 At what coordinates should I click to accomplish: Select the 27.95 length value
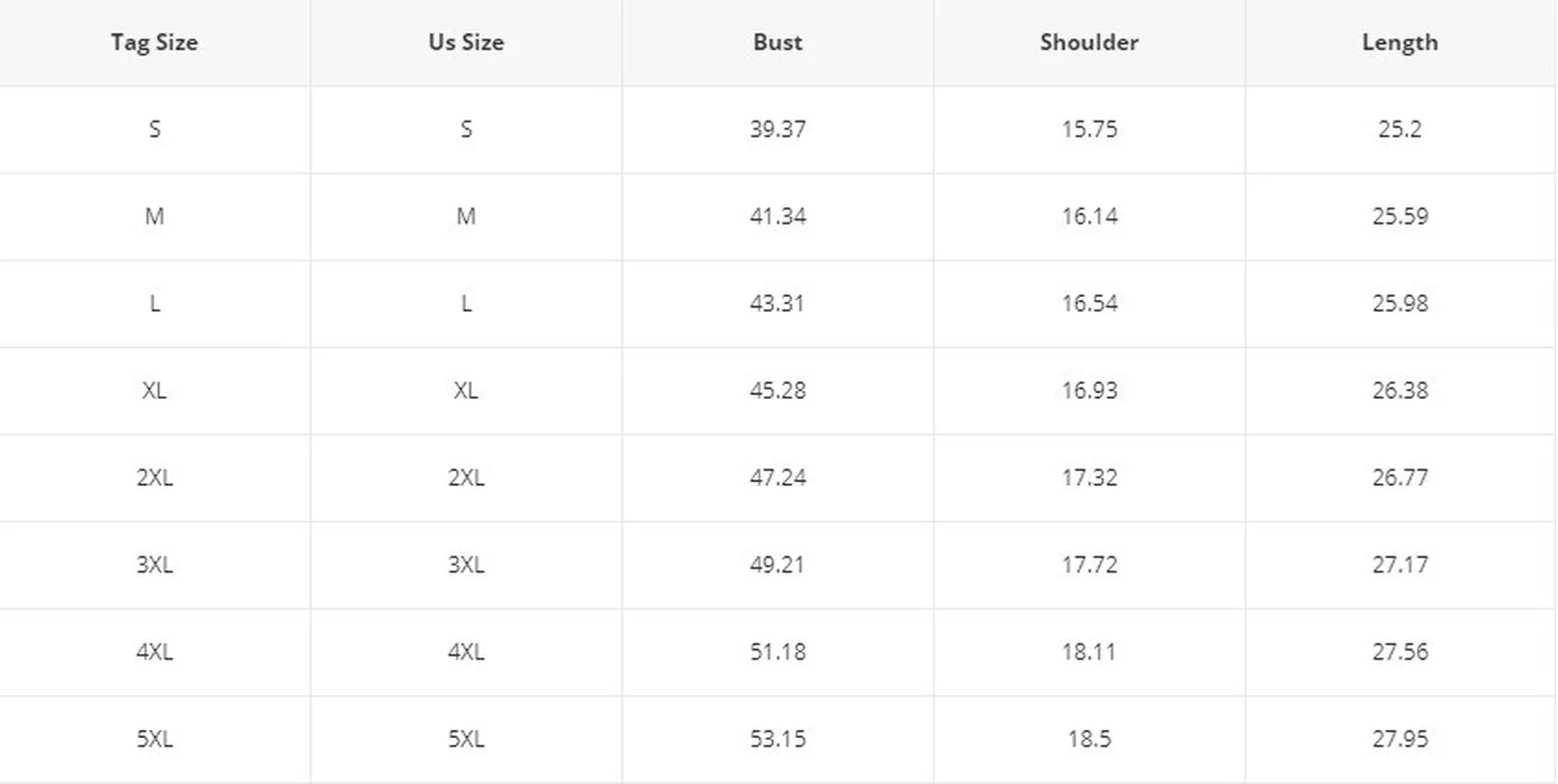[x=1399, y=739]
